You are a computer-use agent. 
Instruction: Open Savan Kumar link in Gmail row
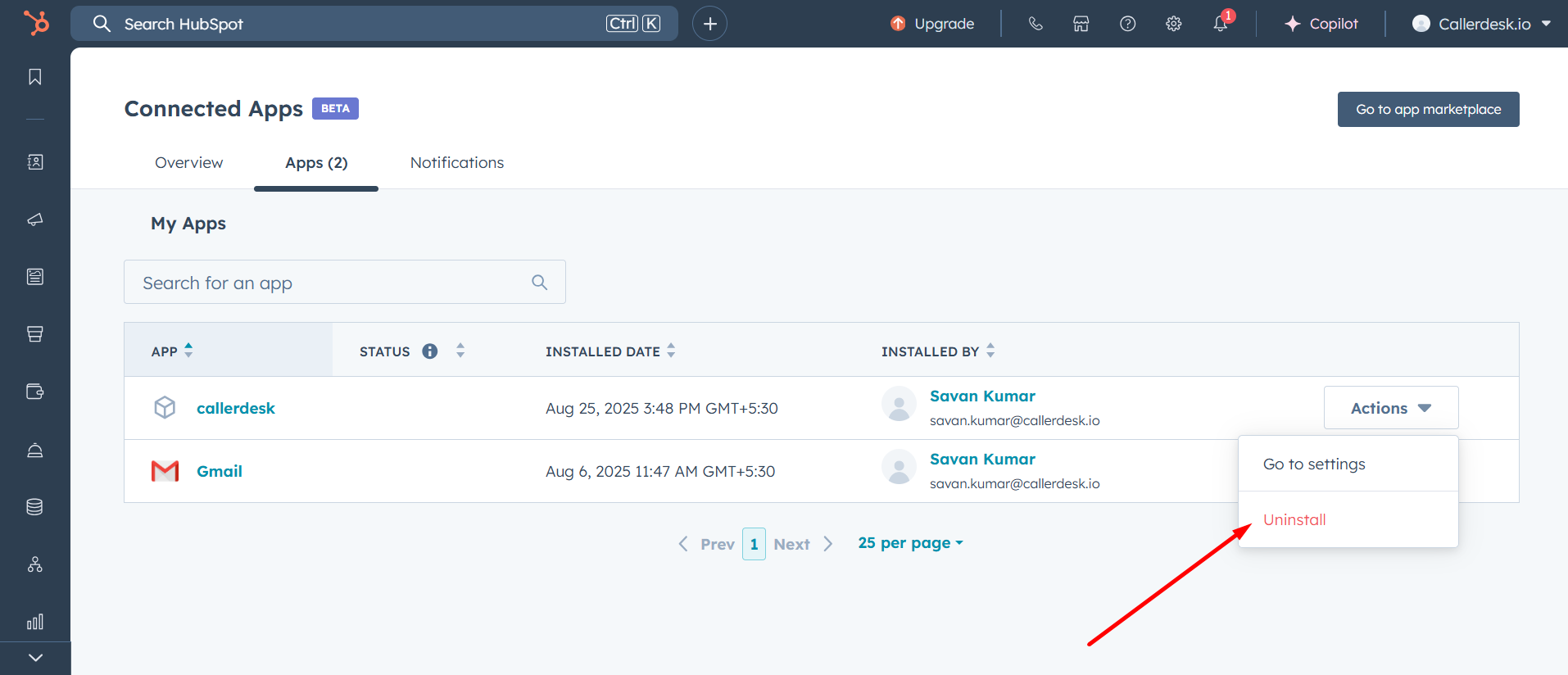tap(982, 459)
